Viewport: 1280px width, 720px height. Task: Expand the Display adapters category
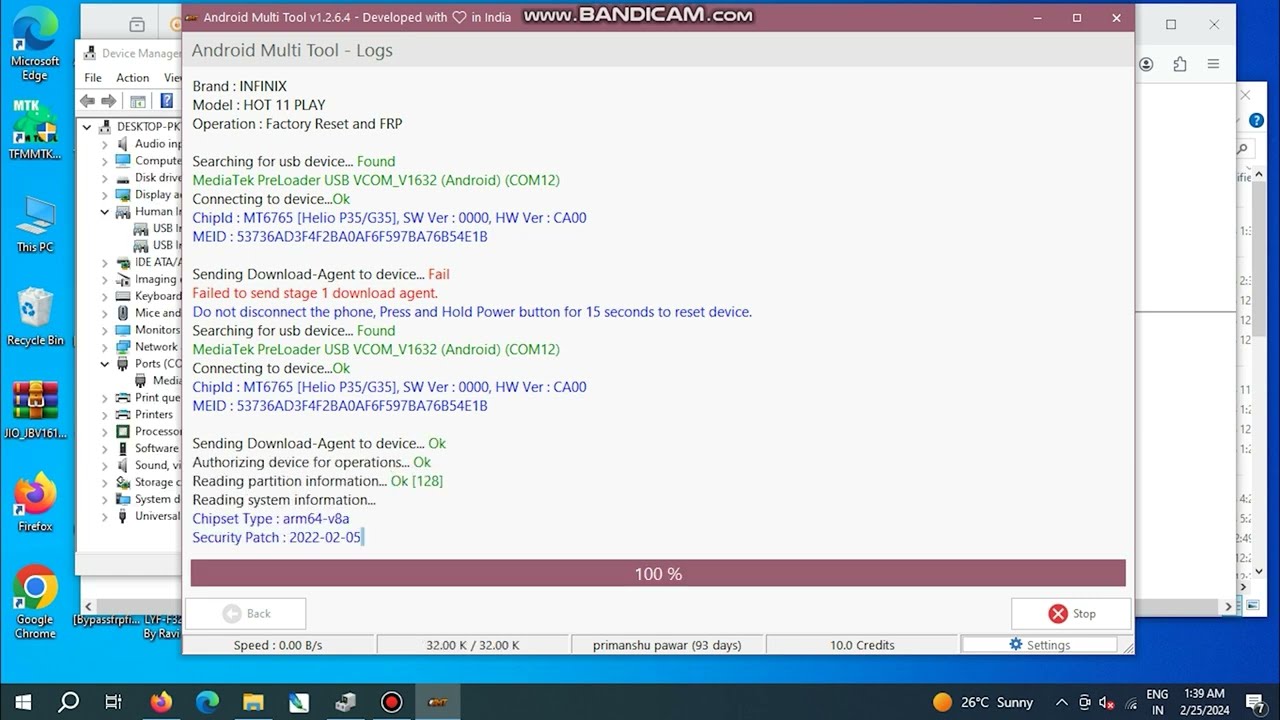click(104, 195)
